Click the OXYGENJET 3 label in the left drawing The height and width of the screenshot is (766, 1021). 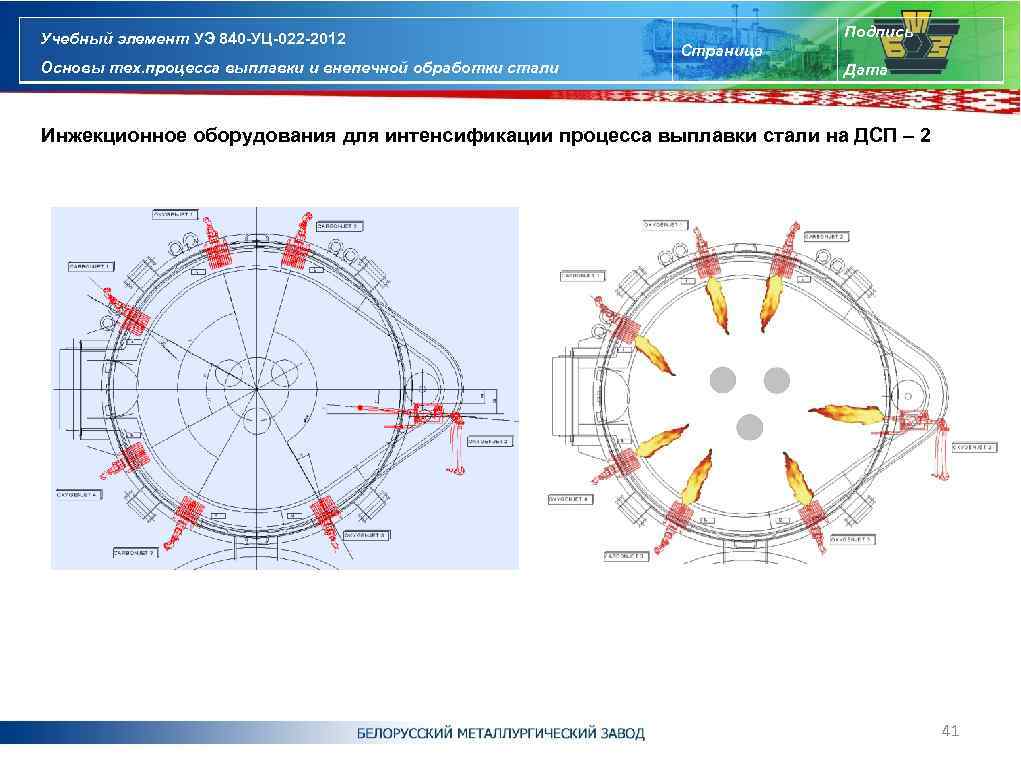(366, 535)
